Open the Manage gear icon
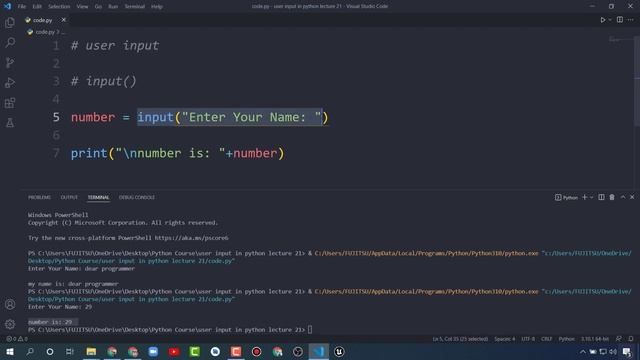This screenshot has height=360, width=640. click(10, 324)
